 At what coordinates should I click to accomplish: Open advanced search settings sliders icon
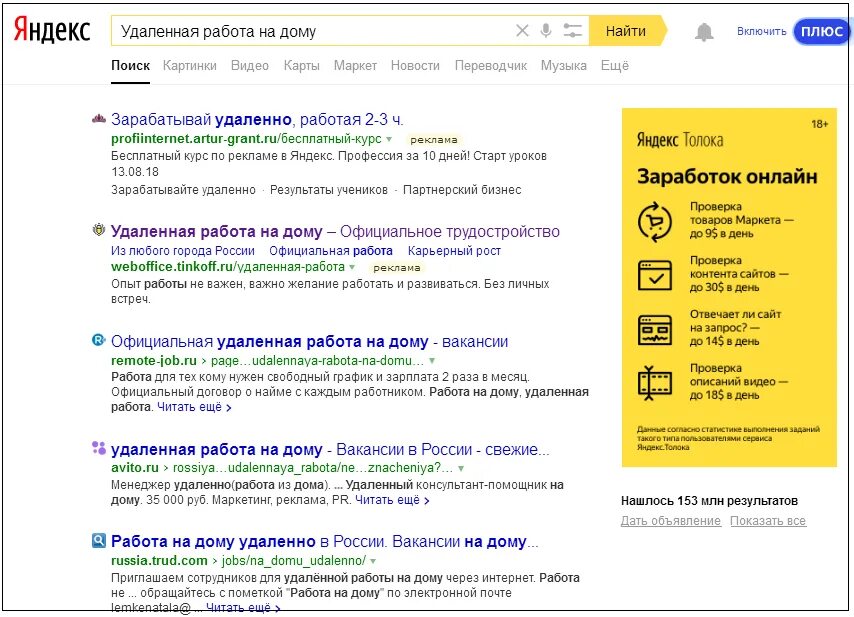tap(572, 30)
